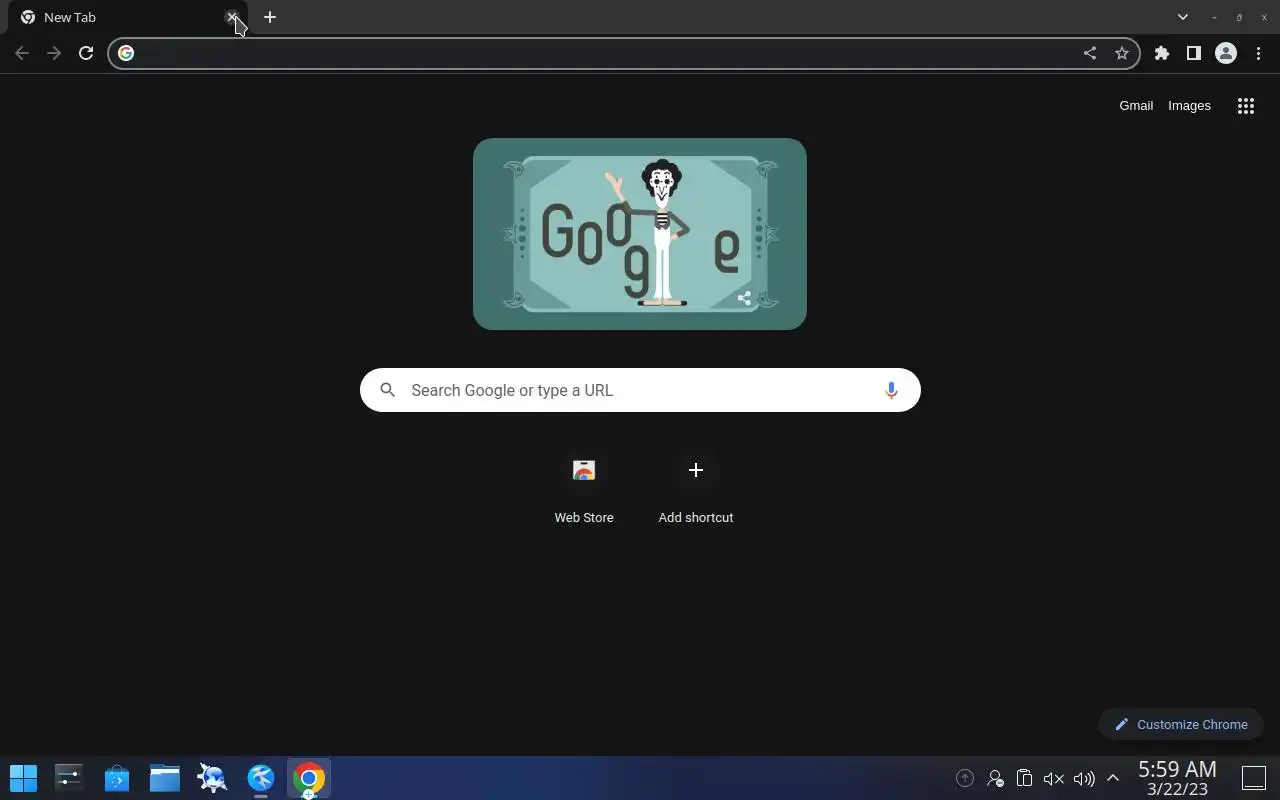Open the Google apps grid
This screenshot has width=1280, height=800.
(x=1246, y=106)
